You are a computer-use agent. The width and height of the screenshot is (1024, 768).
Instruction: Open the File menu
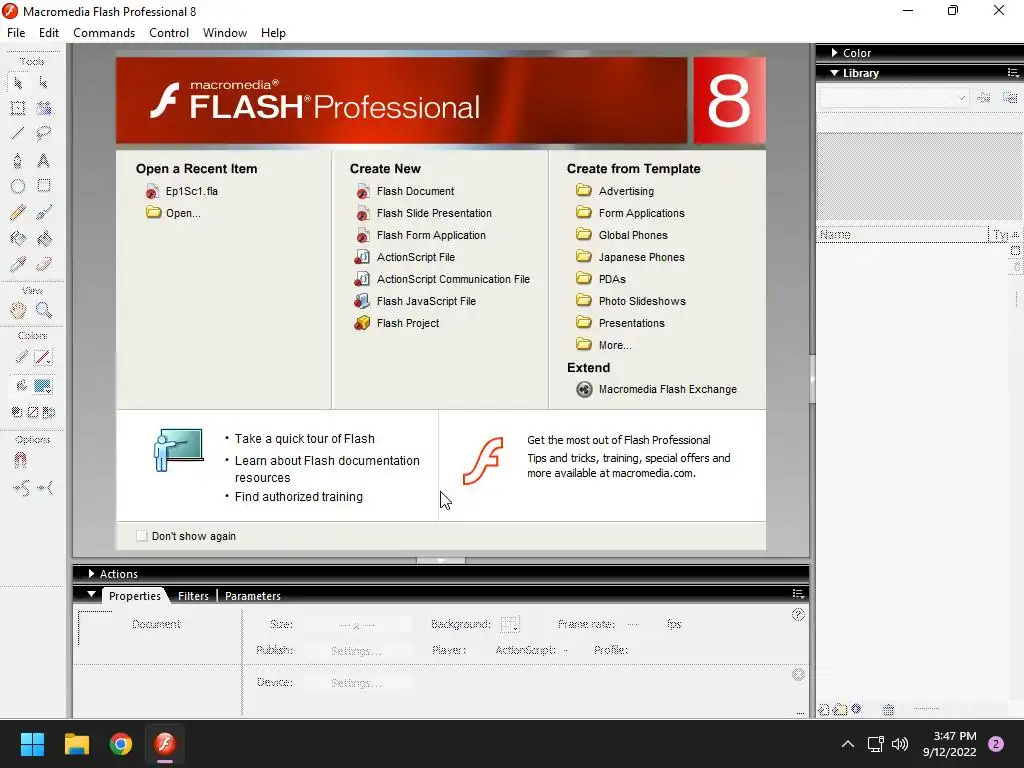tap(16, 33)
